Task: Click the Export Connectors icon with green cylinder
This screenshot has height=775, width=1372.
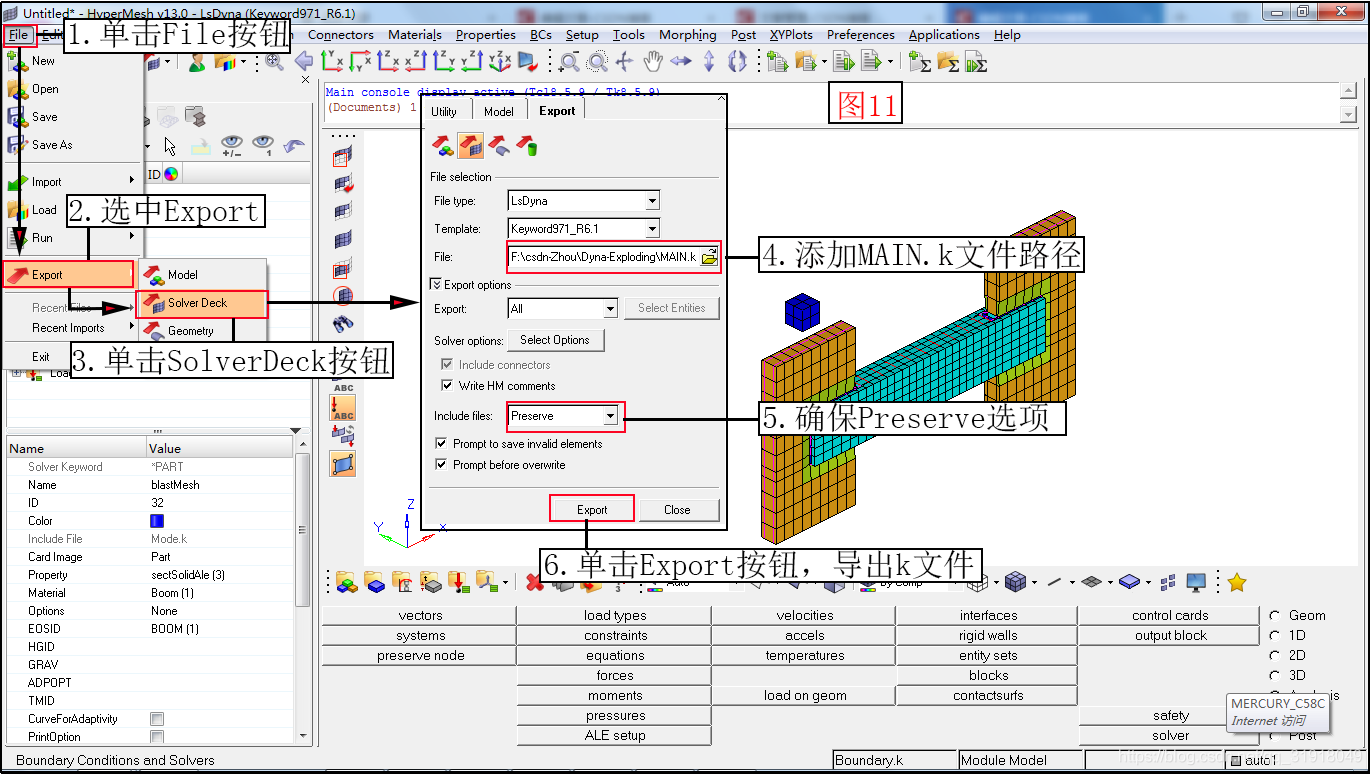Action: [x=526, y=147]
